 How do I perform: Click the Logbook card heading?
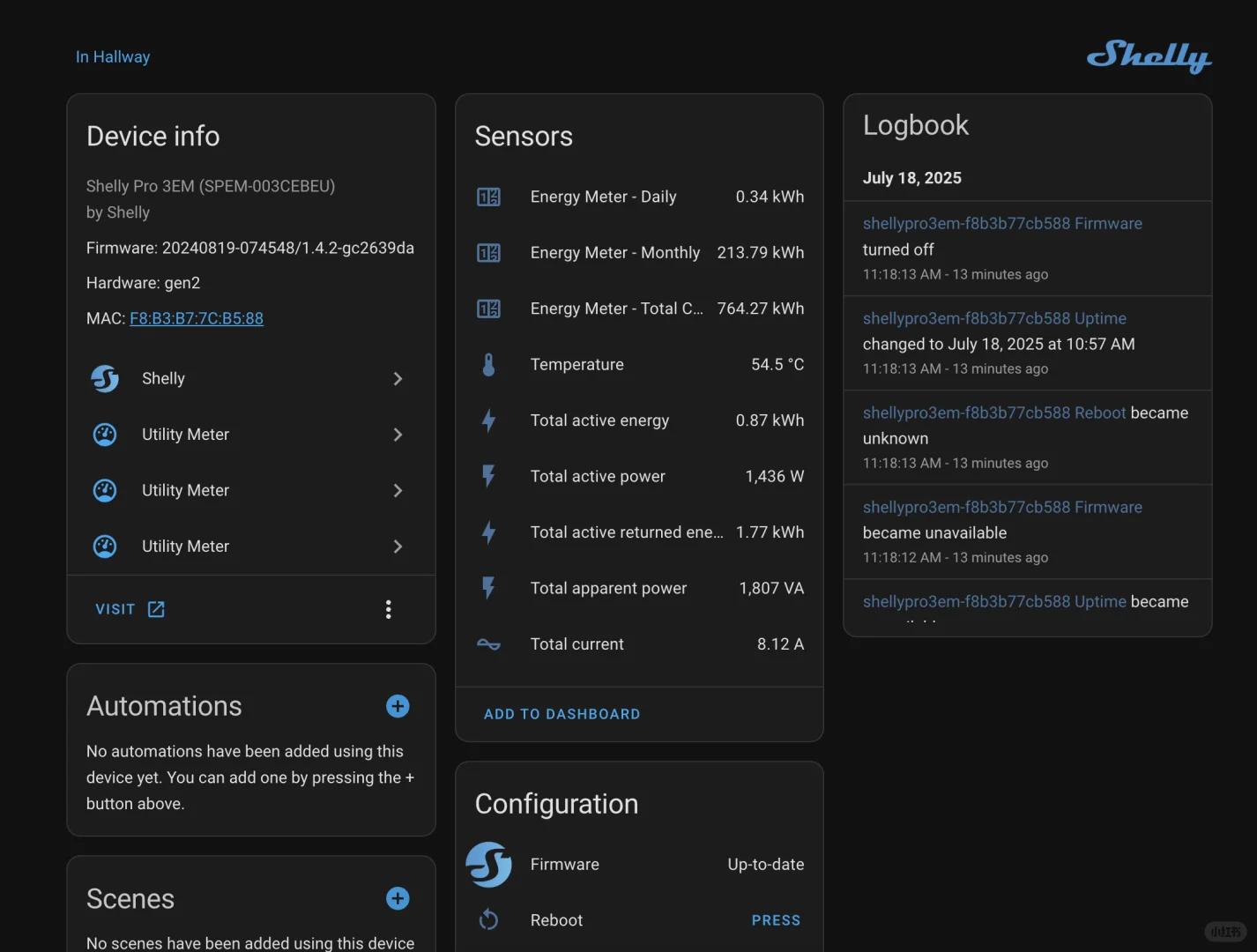916,125
